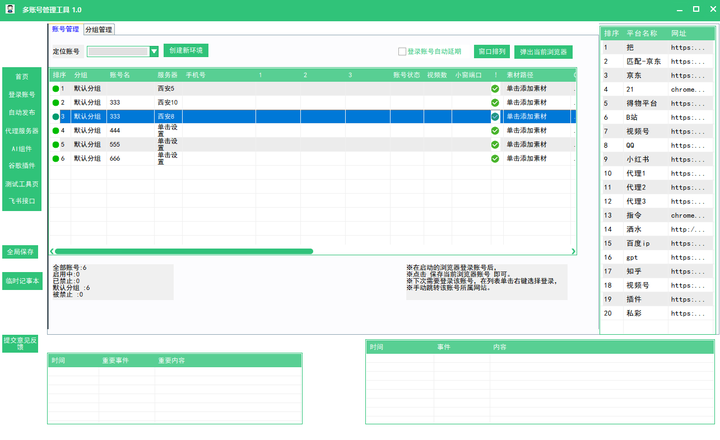Select platform 酒水 in the right list
This screenshot has height=440, width=720.
pyautogui.click(x=658, y=229)
